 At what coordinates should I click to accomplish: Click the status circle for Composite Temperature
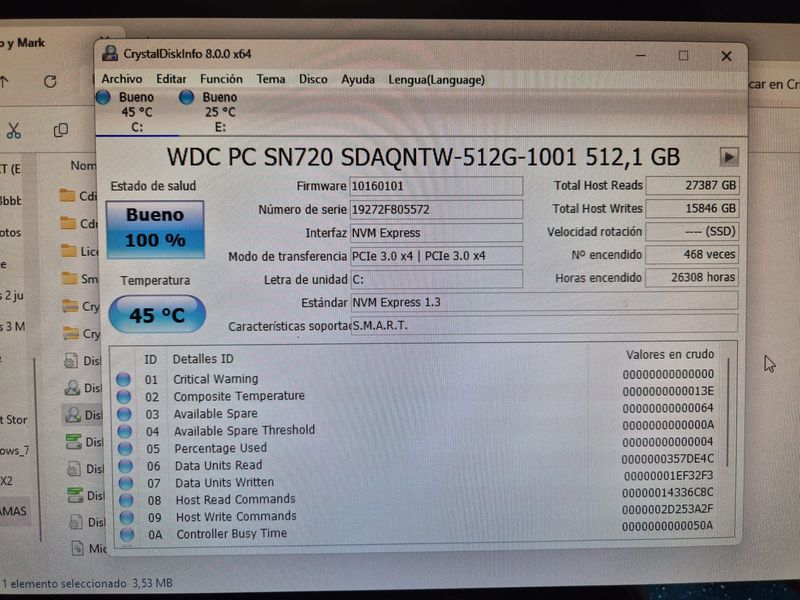(x=123, y=396)
